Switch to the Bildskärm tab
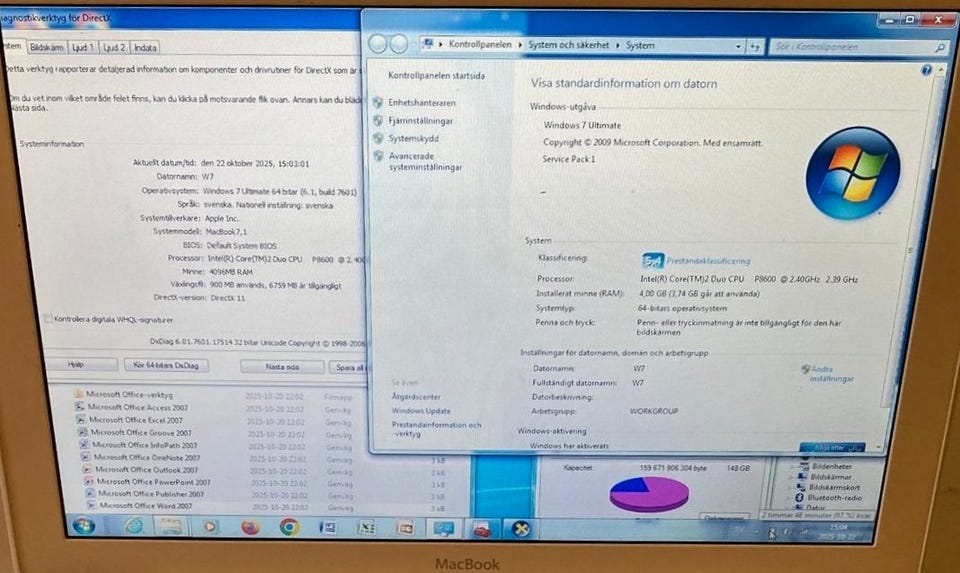Screen dimensions: 960x573 pos(47,47)
